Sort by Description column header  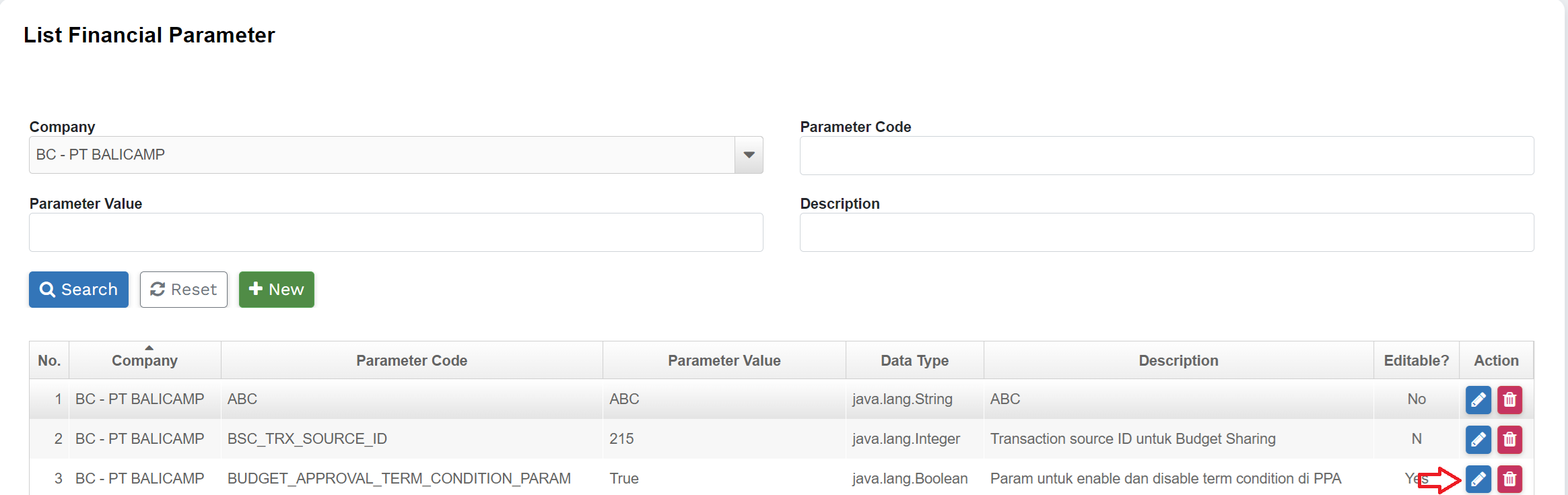click(1178, 360)
